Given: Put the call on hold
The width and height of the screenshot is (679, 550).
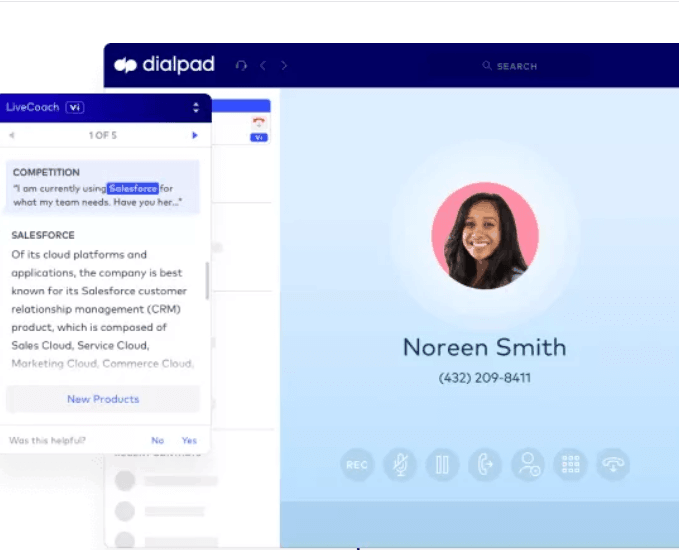Looking at the screenshot, I should coord(442,465).
